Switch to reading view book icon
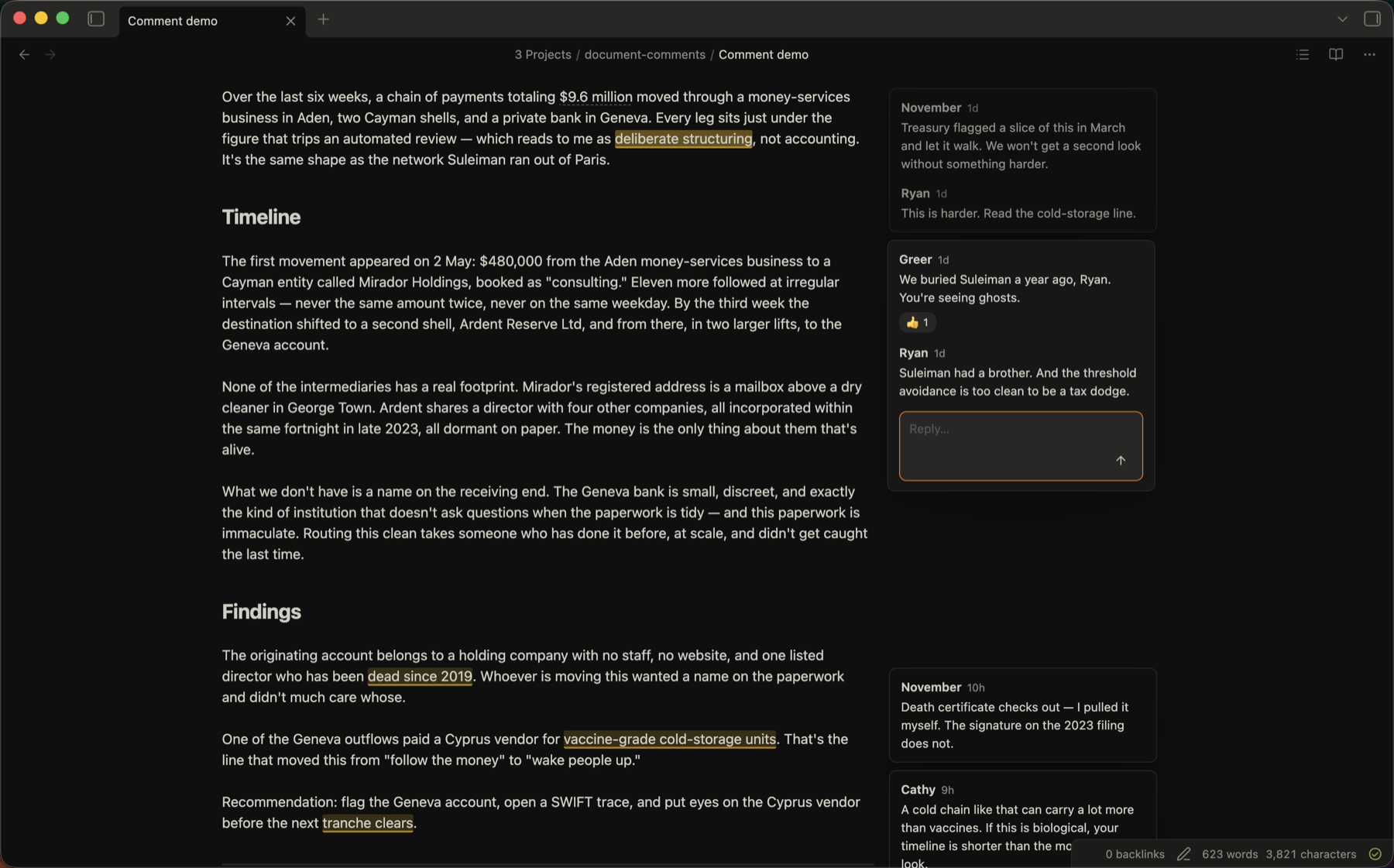 1336,54
